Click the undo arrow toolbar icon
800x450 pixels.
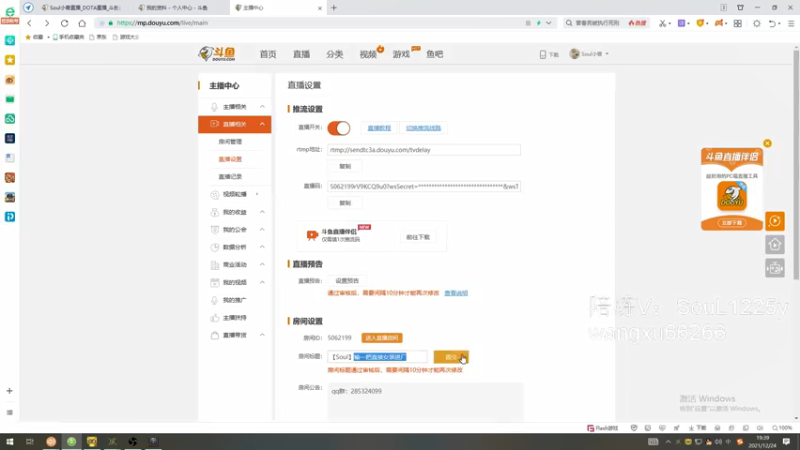tap(772, 23)
